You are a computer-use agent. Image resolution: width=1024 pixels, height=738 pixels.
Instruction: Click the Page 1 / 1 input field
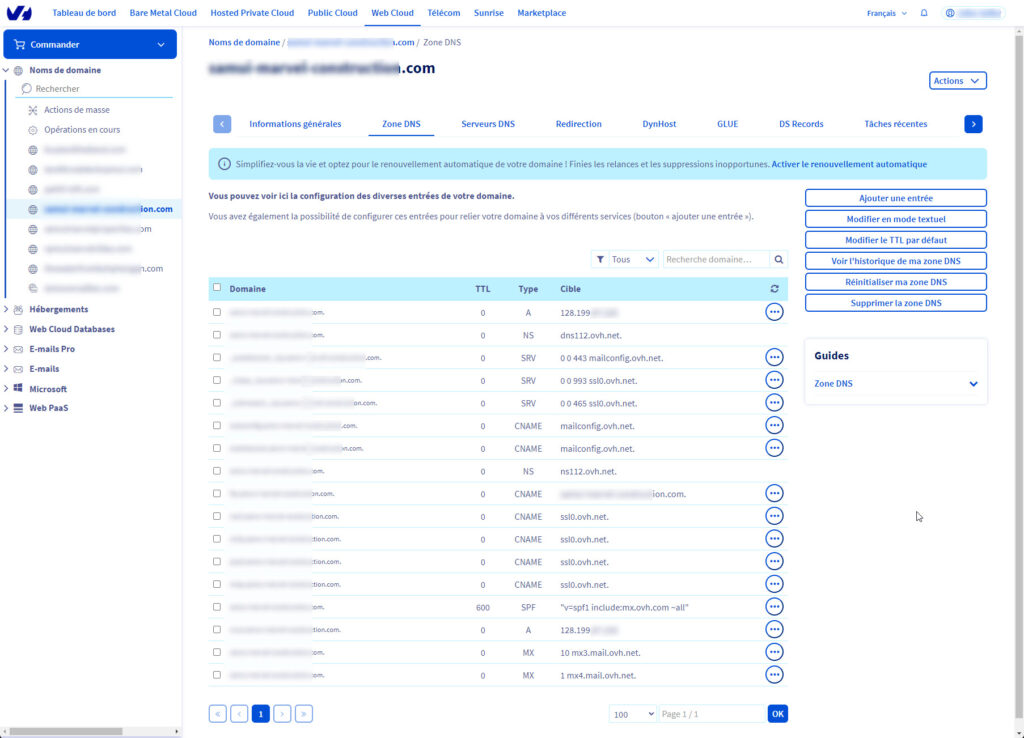coord(712,714)
